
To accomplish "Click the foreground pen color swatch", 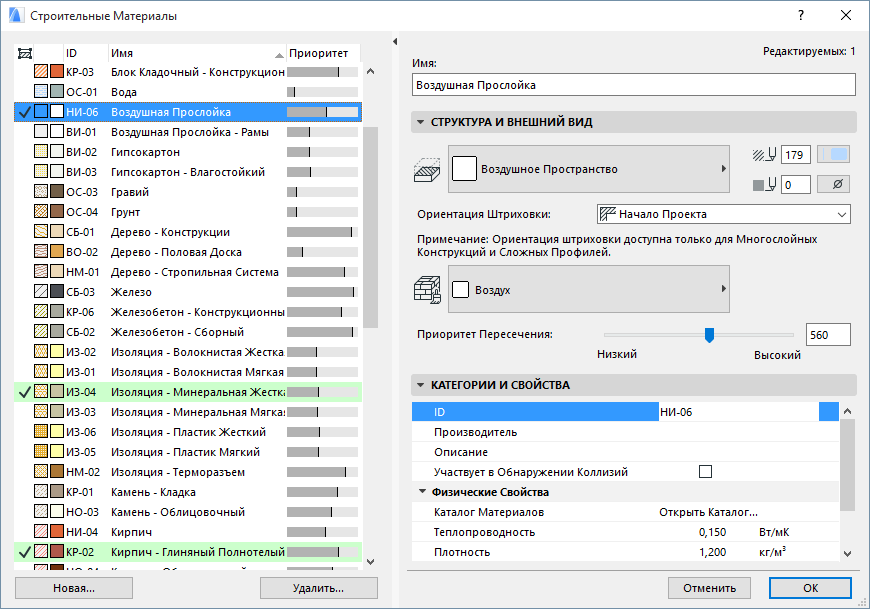I will pos(833,155).
